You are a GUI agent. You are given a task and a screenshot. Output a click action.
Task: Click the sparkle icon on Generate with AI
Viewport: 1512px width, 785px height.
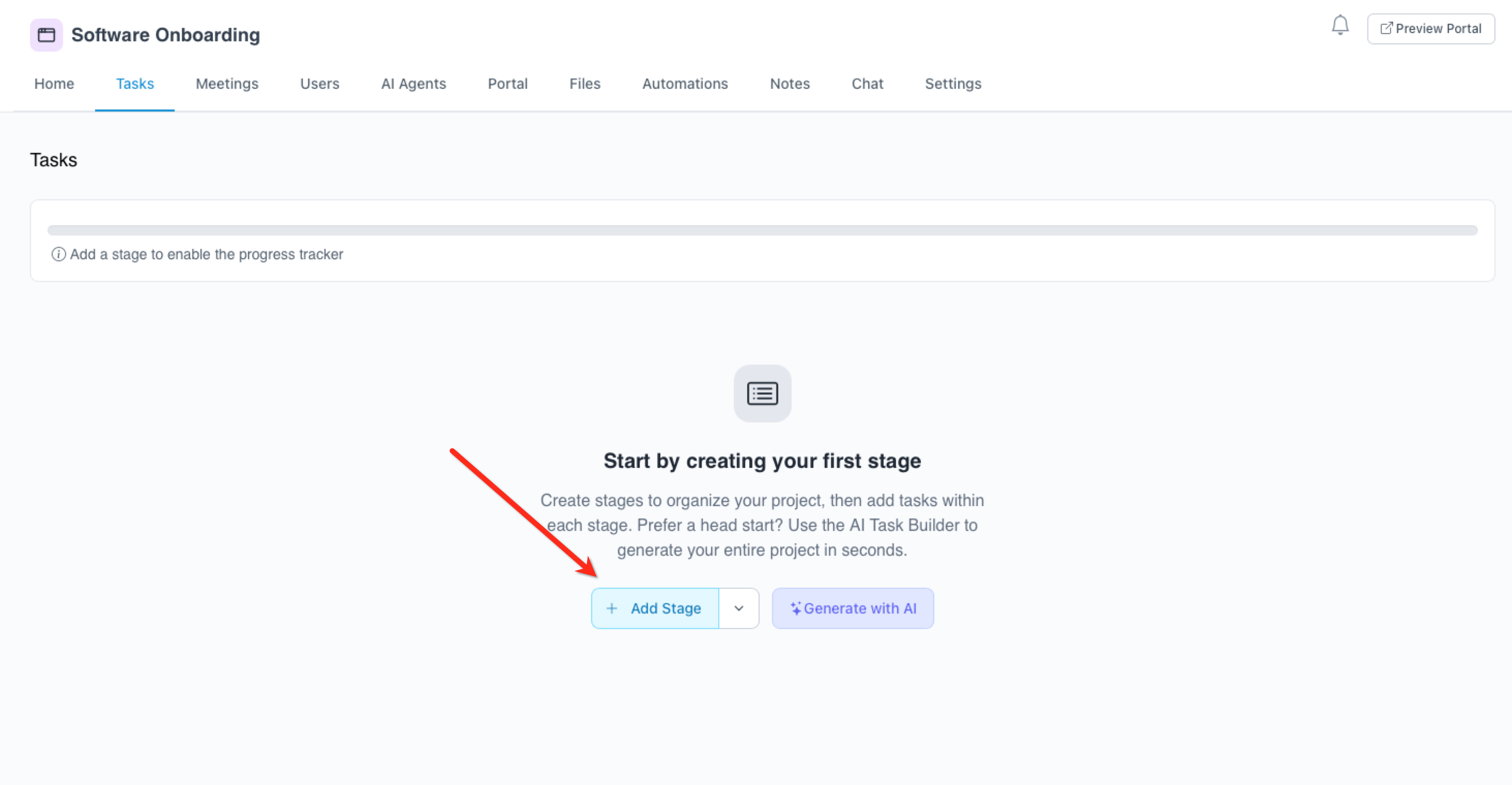click(795, 608)
